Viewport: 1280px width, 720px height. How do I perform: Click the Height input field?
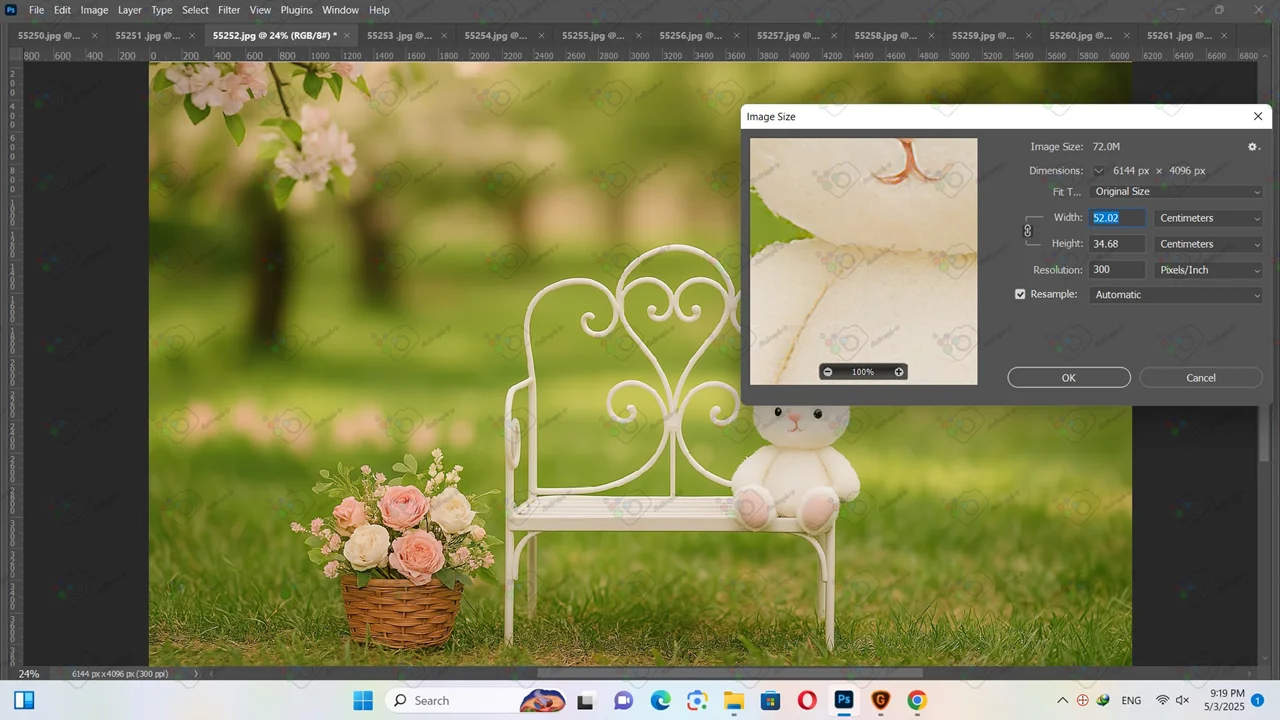pyautogui.click(x=1116, y=244)
